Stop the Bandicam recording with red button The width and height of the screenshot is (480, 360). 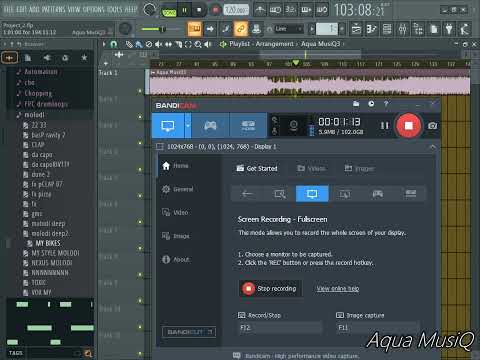tap(408, 126)
